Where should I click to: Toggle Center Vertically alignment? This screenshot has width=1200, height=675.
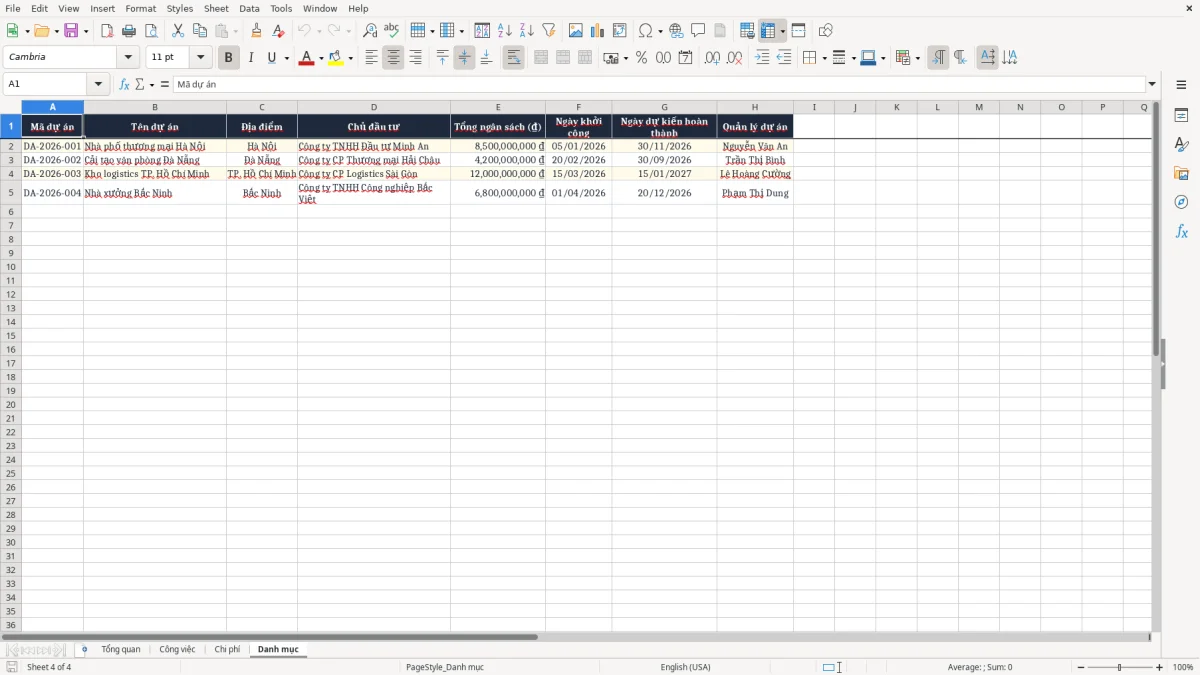click(465, 58)
